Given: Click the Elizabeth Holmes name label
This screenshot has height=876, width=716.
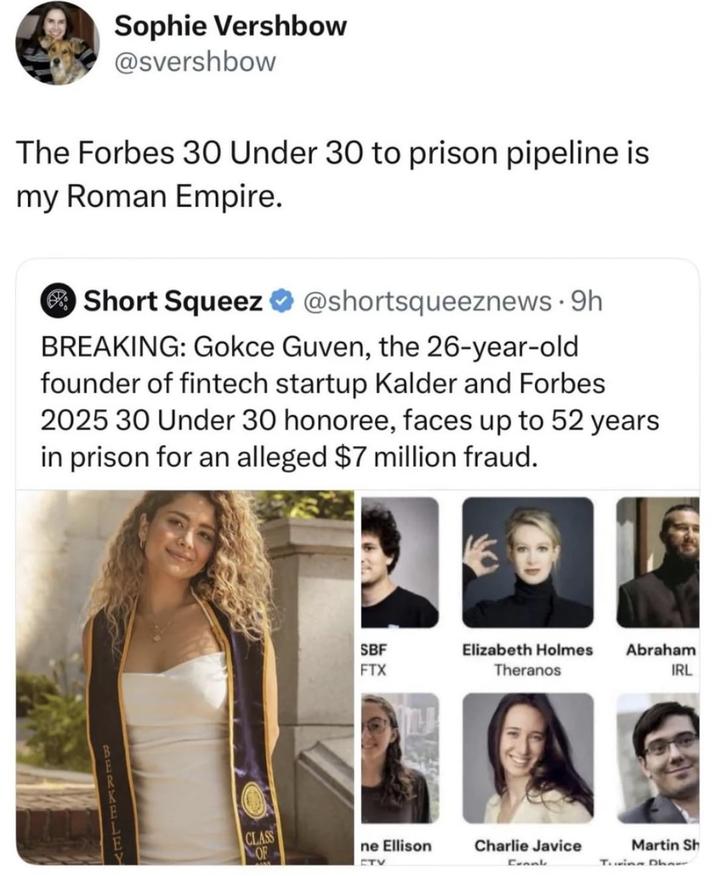Looking at the screenshot, I should (527, 649).
